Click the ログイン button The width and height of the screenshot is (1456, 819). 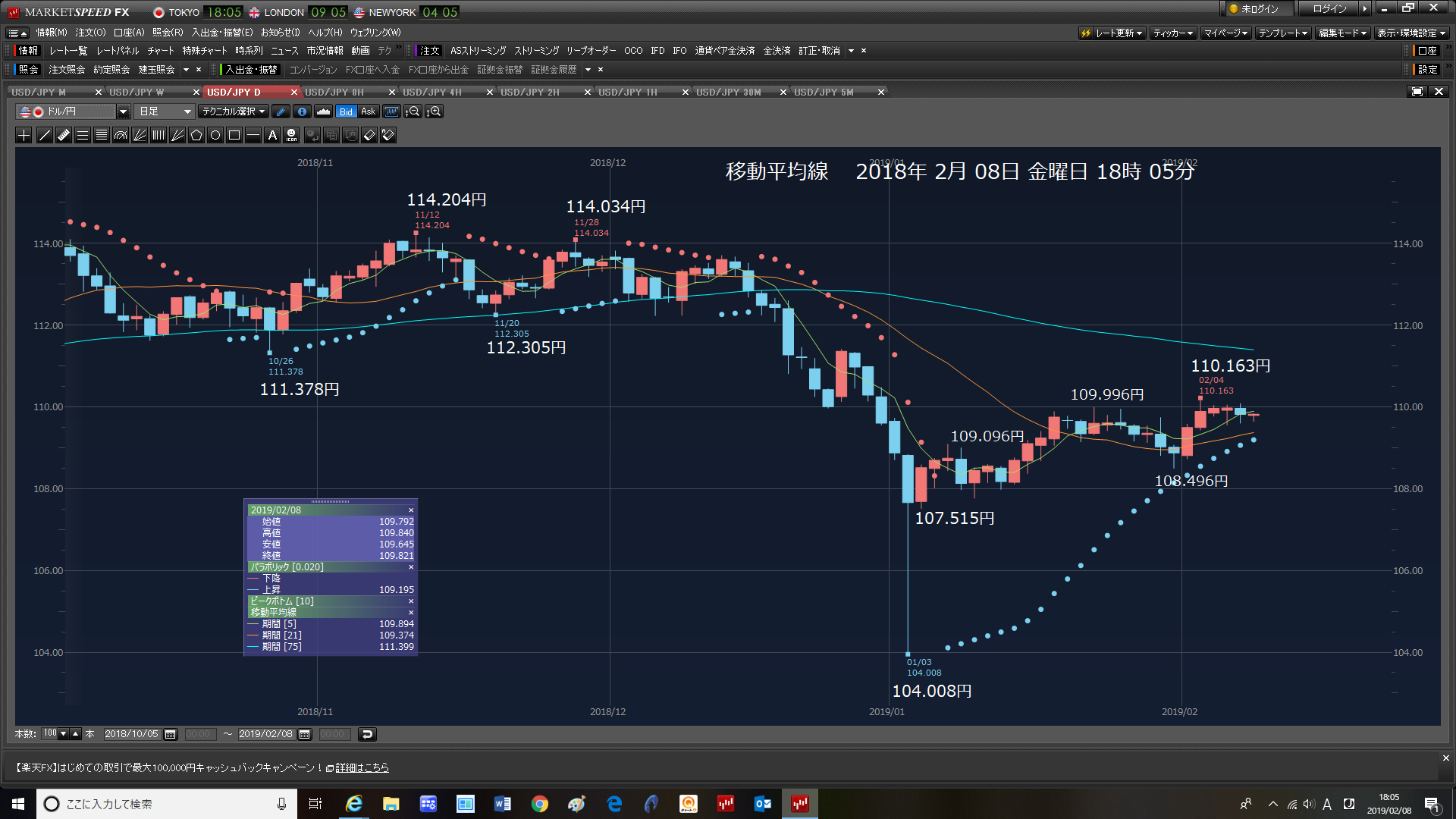(x=1329, y=9)
